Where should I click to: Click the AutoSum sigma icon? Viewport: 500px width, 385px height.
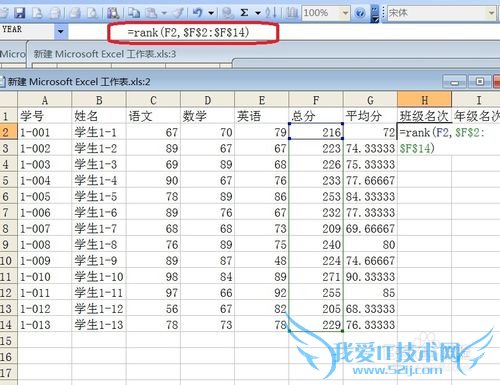click(x=244, y=13)
